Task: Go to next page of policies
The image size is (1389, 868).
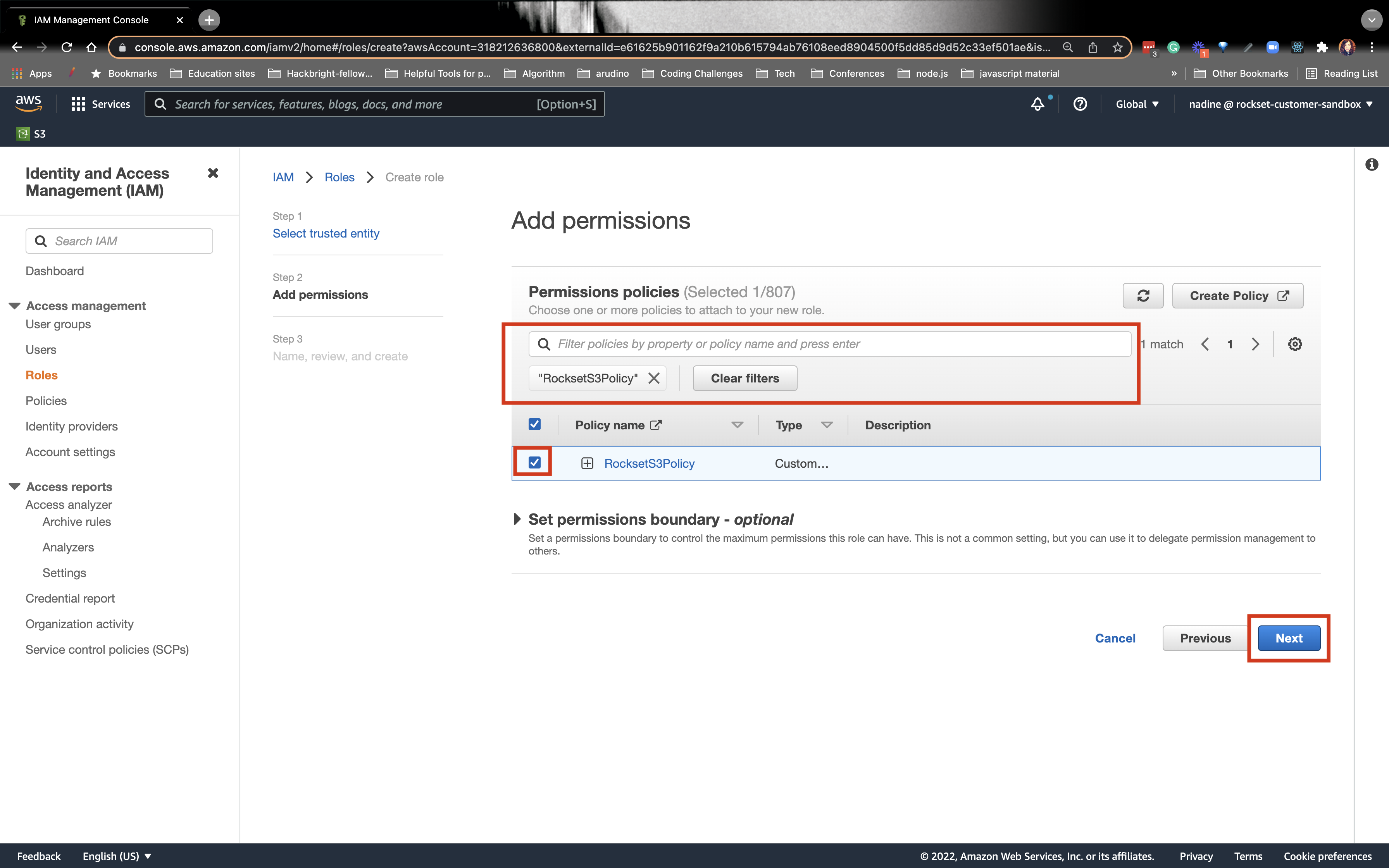Action: (x=1255, y=344)
